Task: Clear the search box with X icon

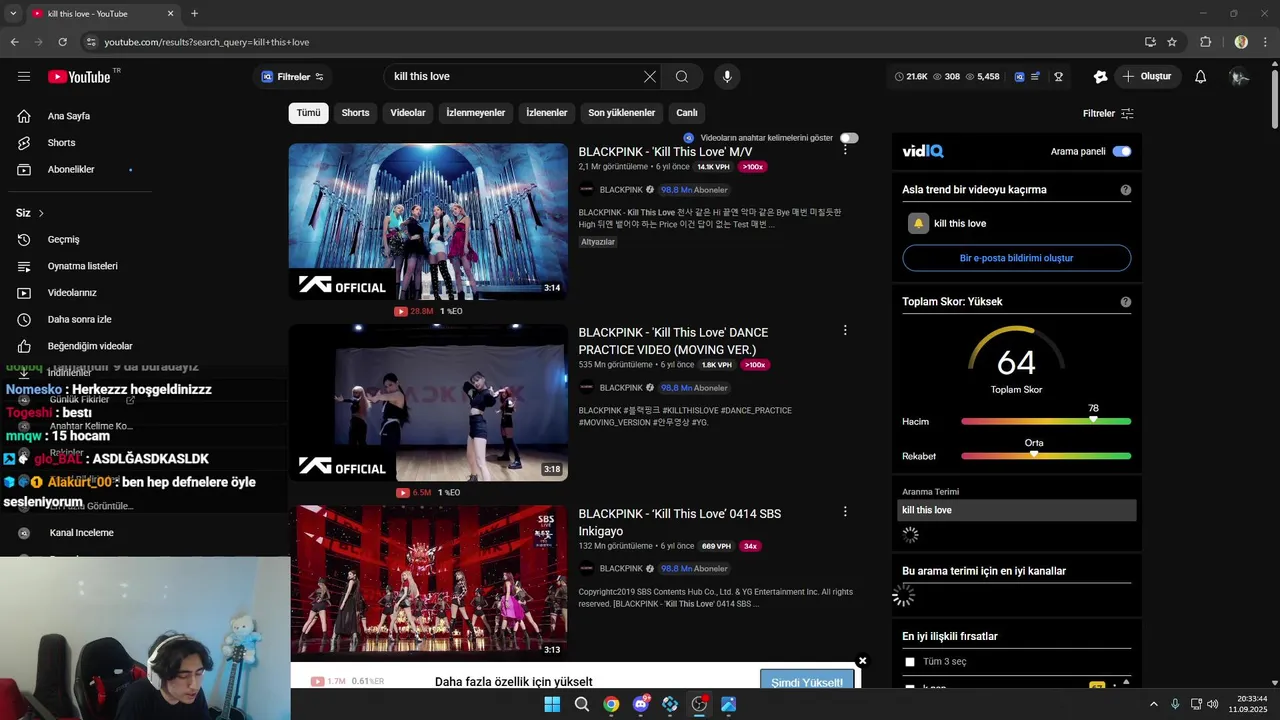Action: coord(650,77)
